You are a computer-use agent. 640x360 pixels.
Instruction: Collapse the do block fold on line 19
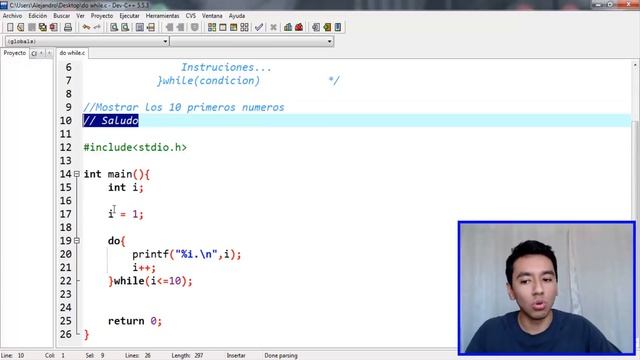coord(77,241)
